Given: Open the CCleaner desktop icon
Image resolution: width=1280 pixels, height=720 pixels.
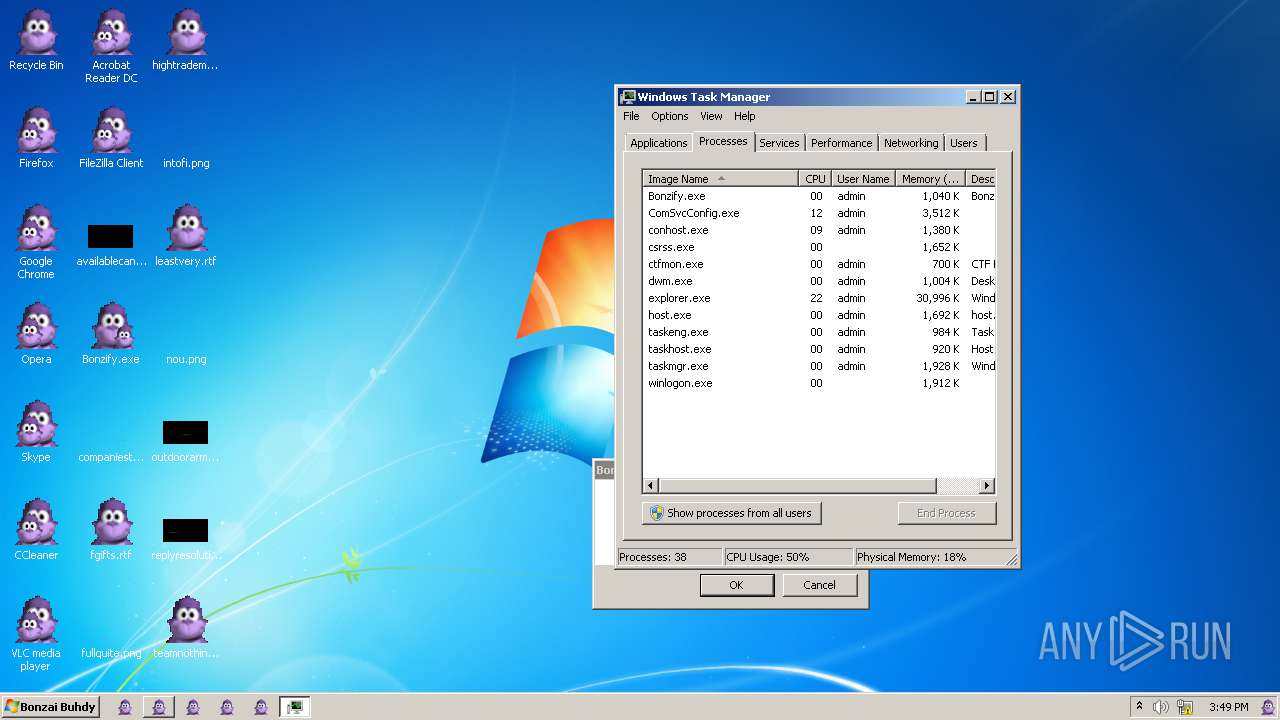Looking at the screenshot, I should pyautogui.click(x=36, y=531).
